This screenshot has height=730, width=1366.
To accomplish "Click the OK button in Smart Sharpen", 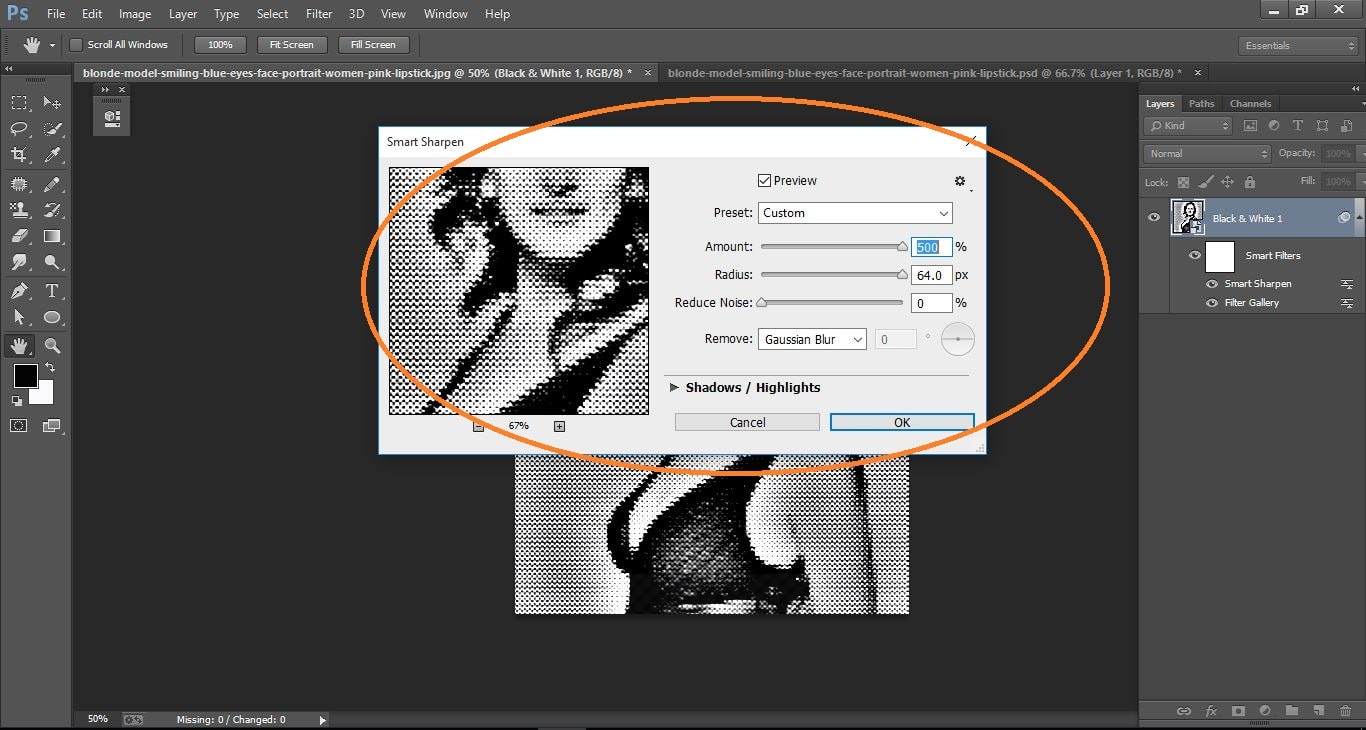I will 901,421.
